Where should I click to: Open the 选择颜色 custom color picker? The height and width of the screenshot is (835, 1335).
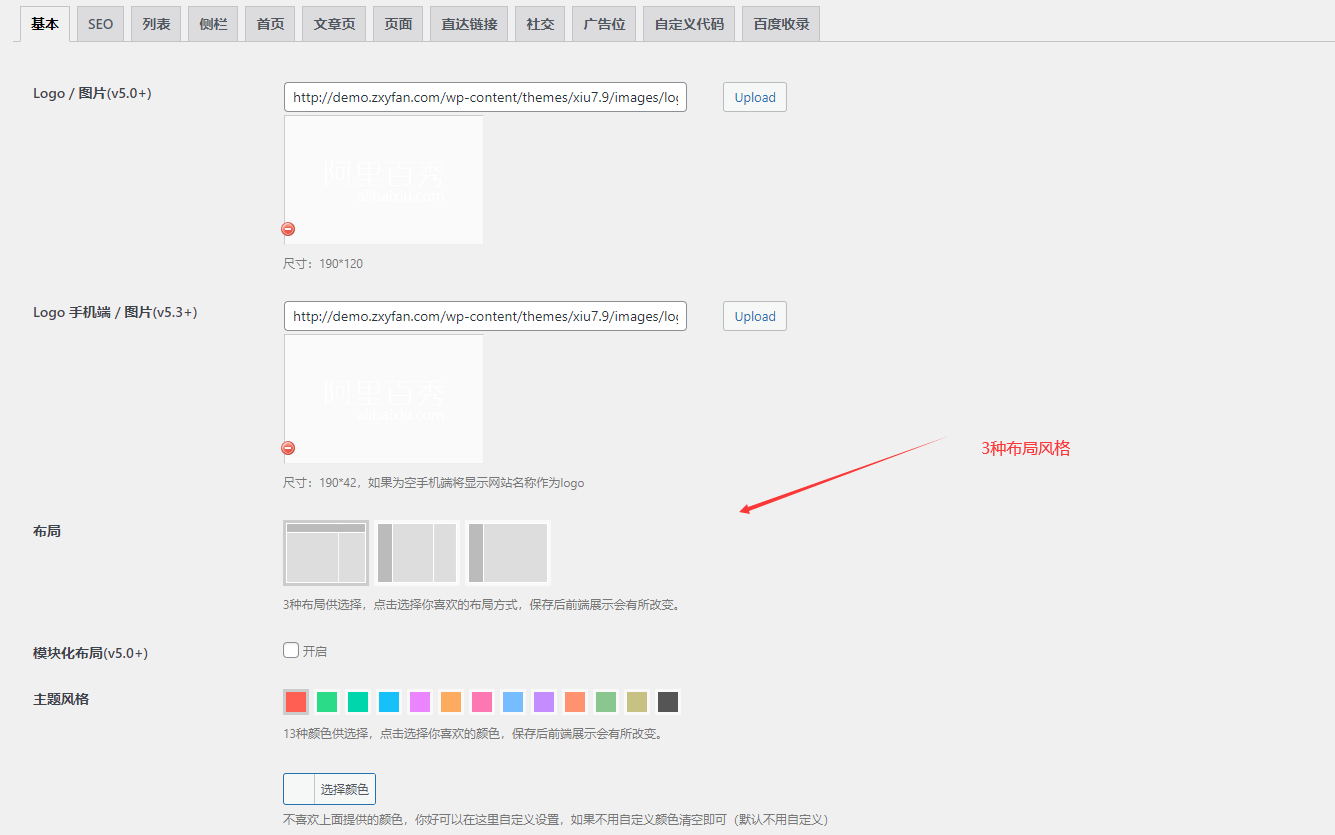[329, 789]
